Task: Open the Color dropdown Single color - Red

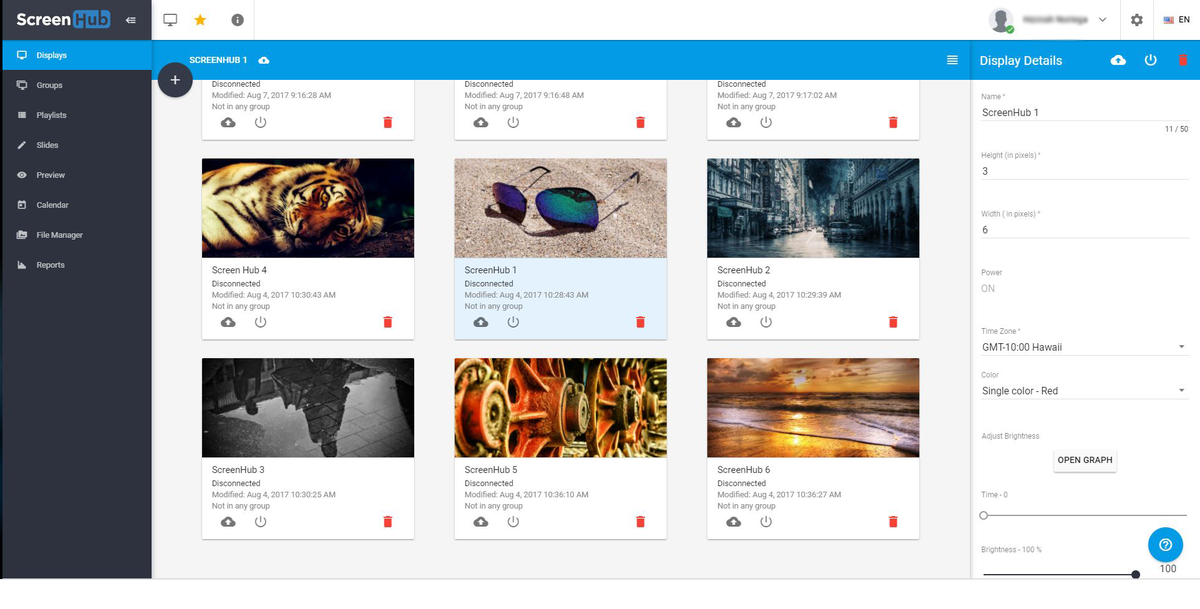Action: (x=1084, y=391)
